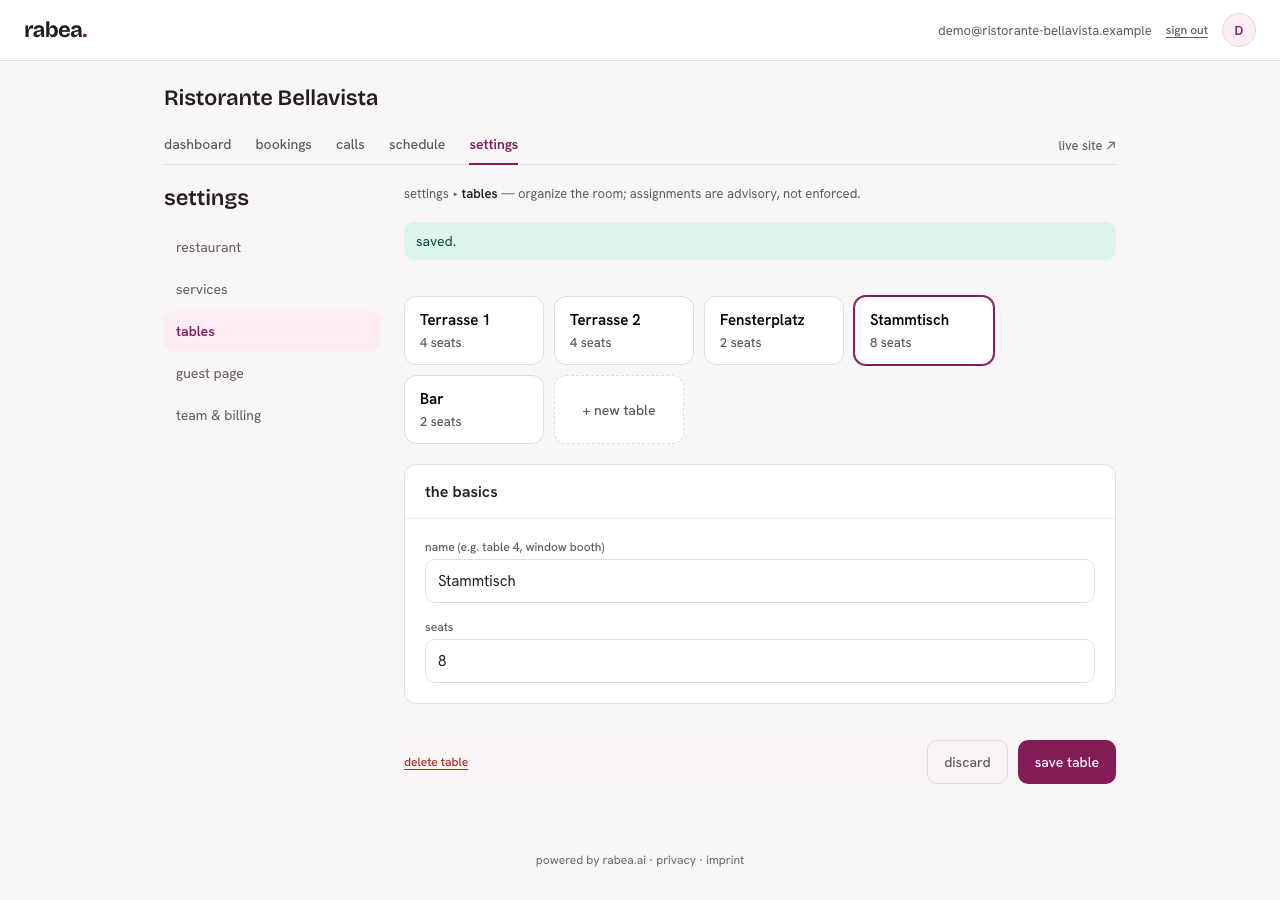
Task: Save the table
Action: (1067, 762)
